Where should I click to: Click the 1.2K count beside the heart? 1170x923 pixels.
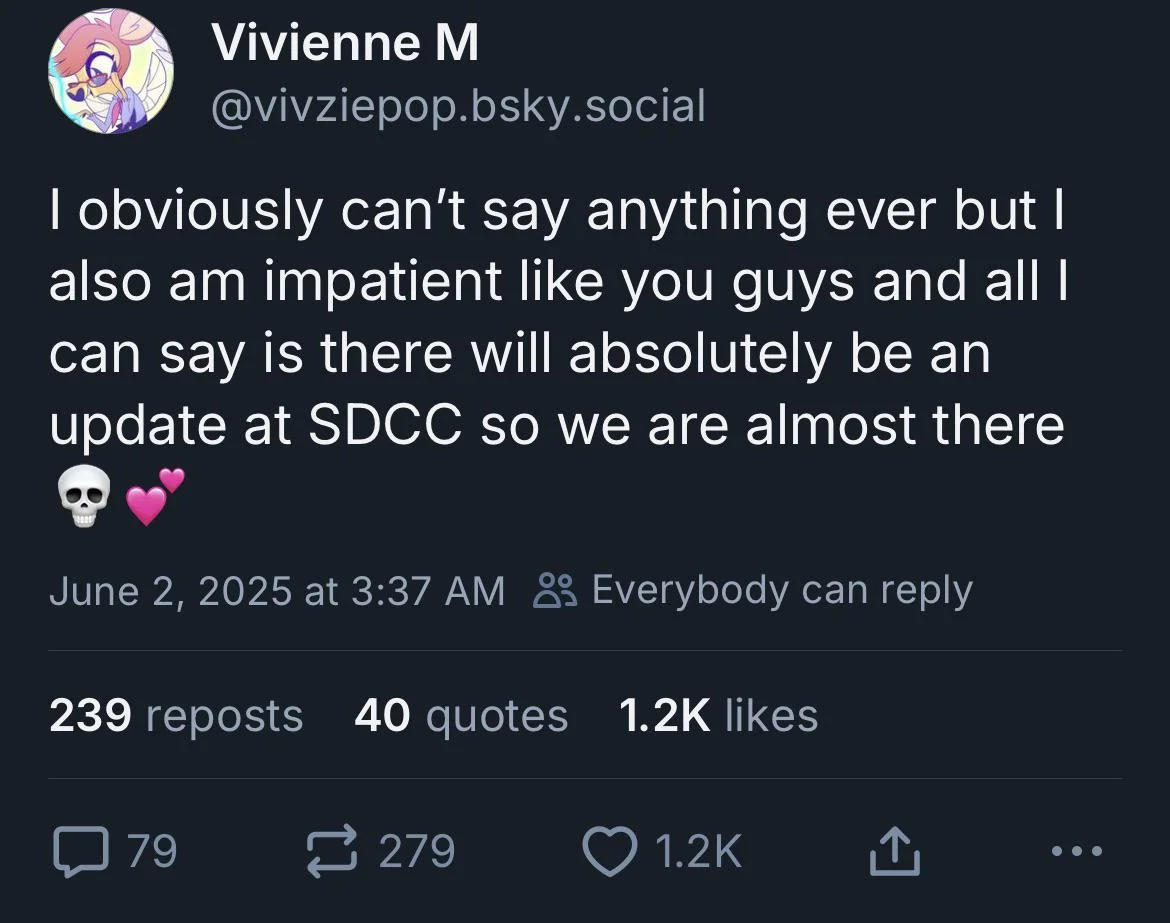(x=699, y=851)
